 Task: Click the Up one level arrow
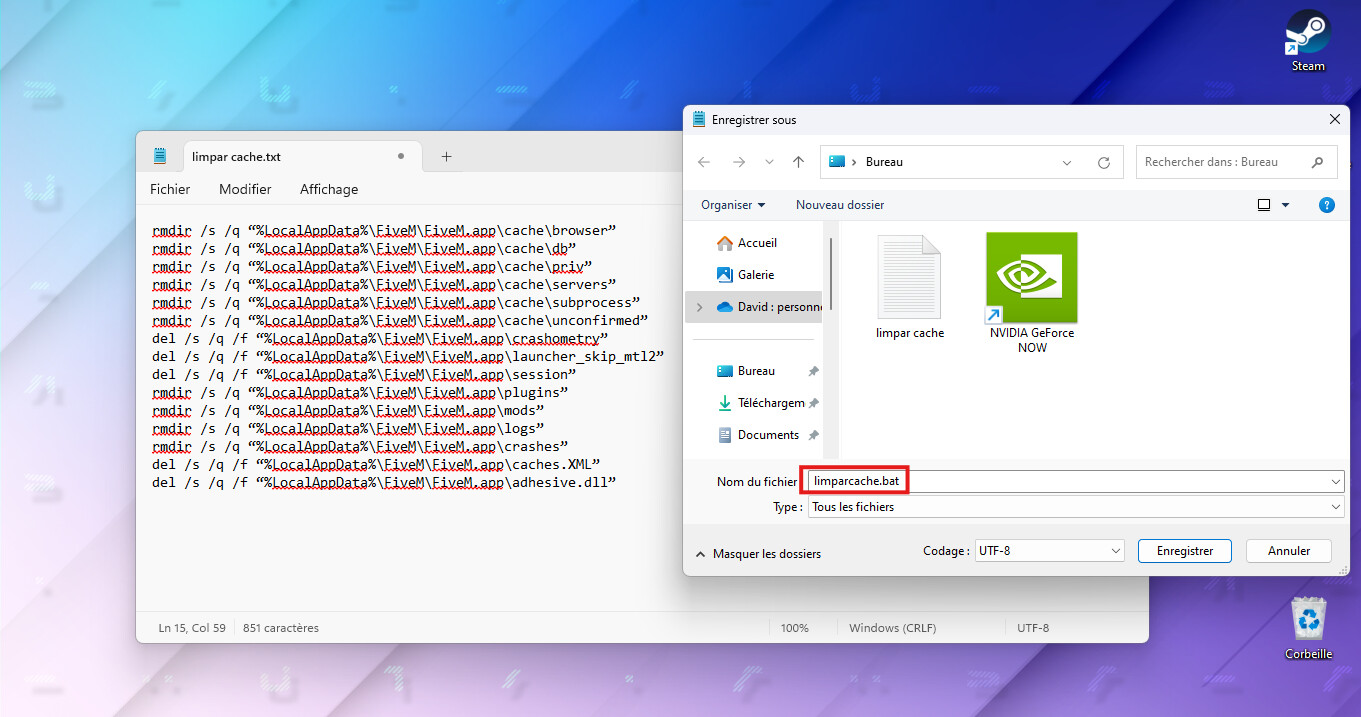(x=798, y=162)
